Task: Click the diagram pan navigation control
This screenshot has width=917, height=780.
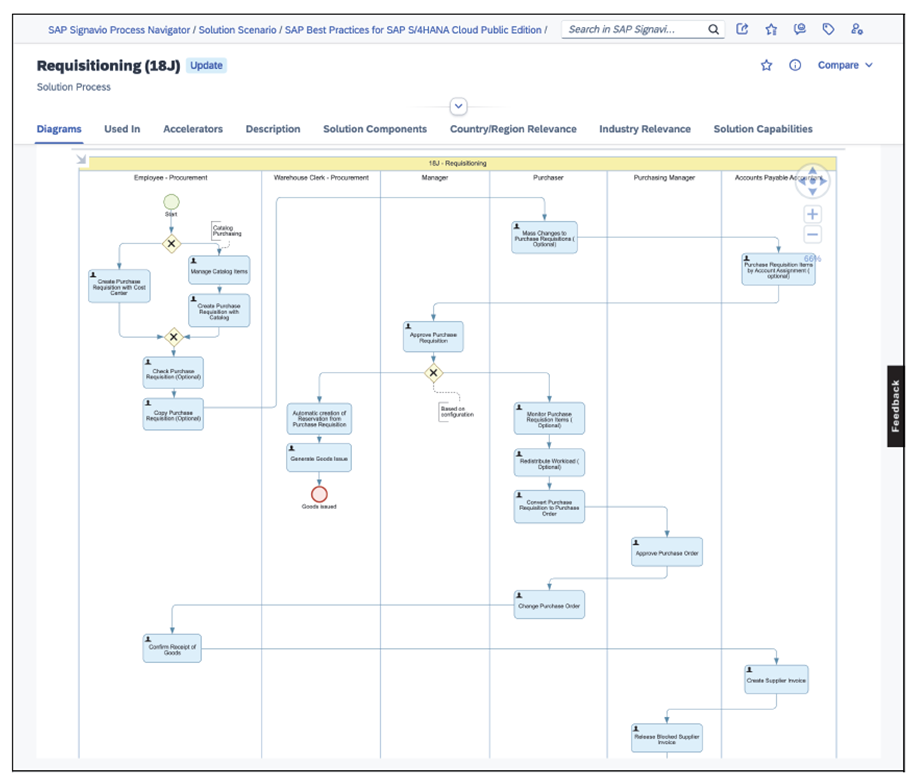Action: coord(813,181)
